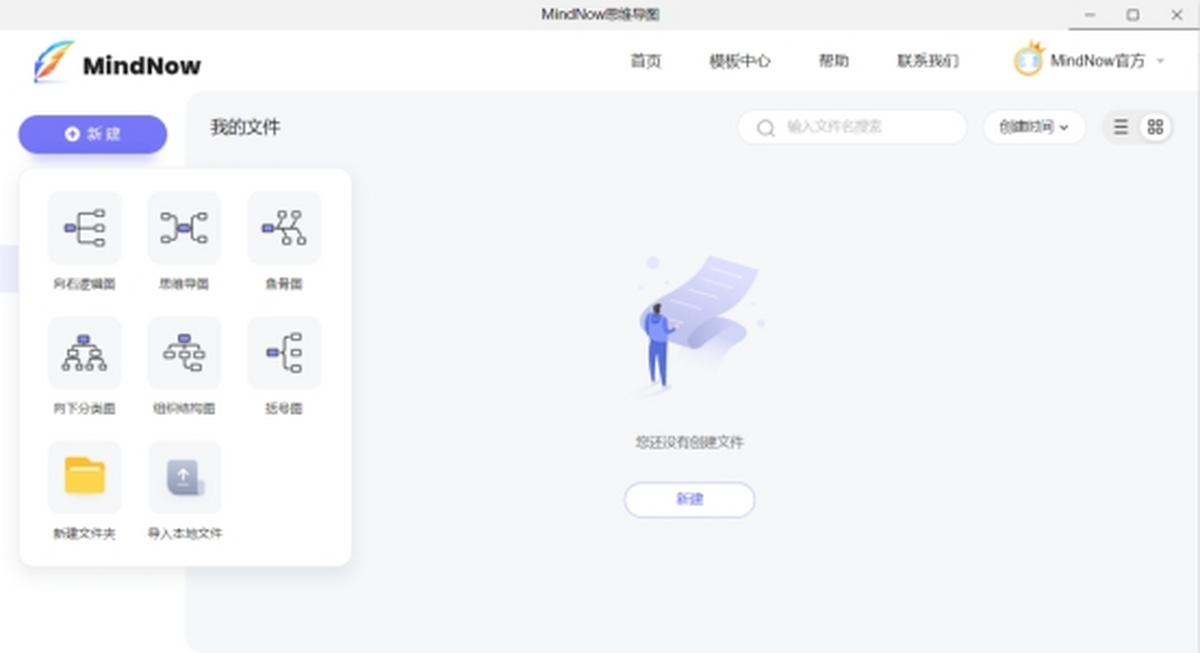Viewport: 1200px width, 653px height.
Task: Click the purple 新建 button
Action: [91, 133]
